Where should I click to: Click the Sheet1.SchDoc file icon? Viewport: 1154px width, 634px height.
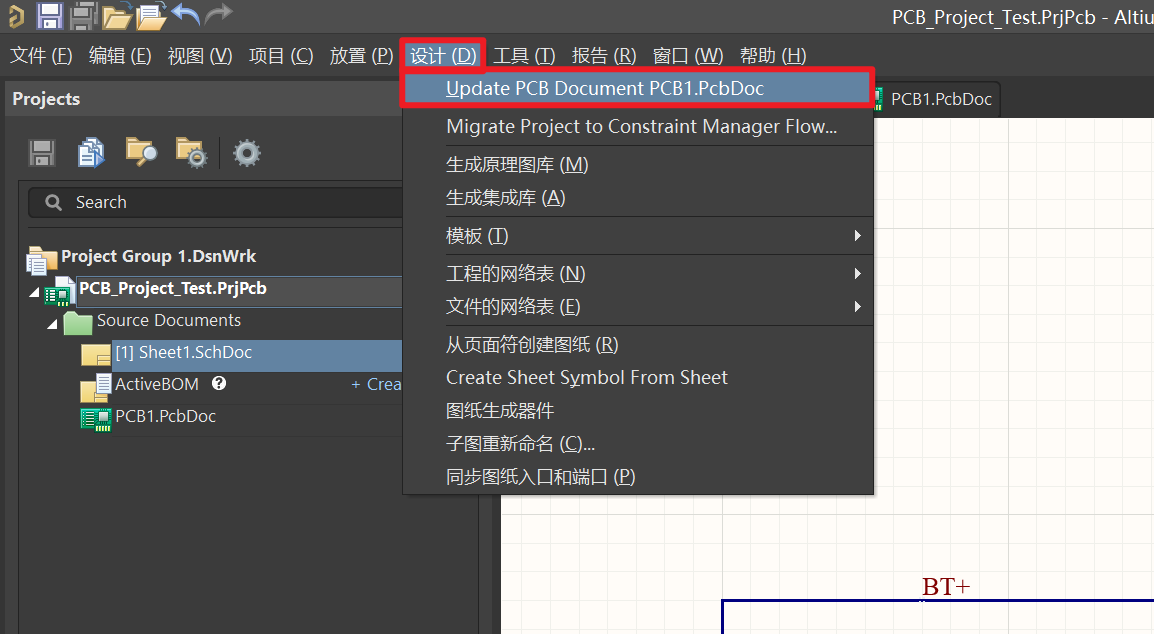[x=96, y=354]
